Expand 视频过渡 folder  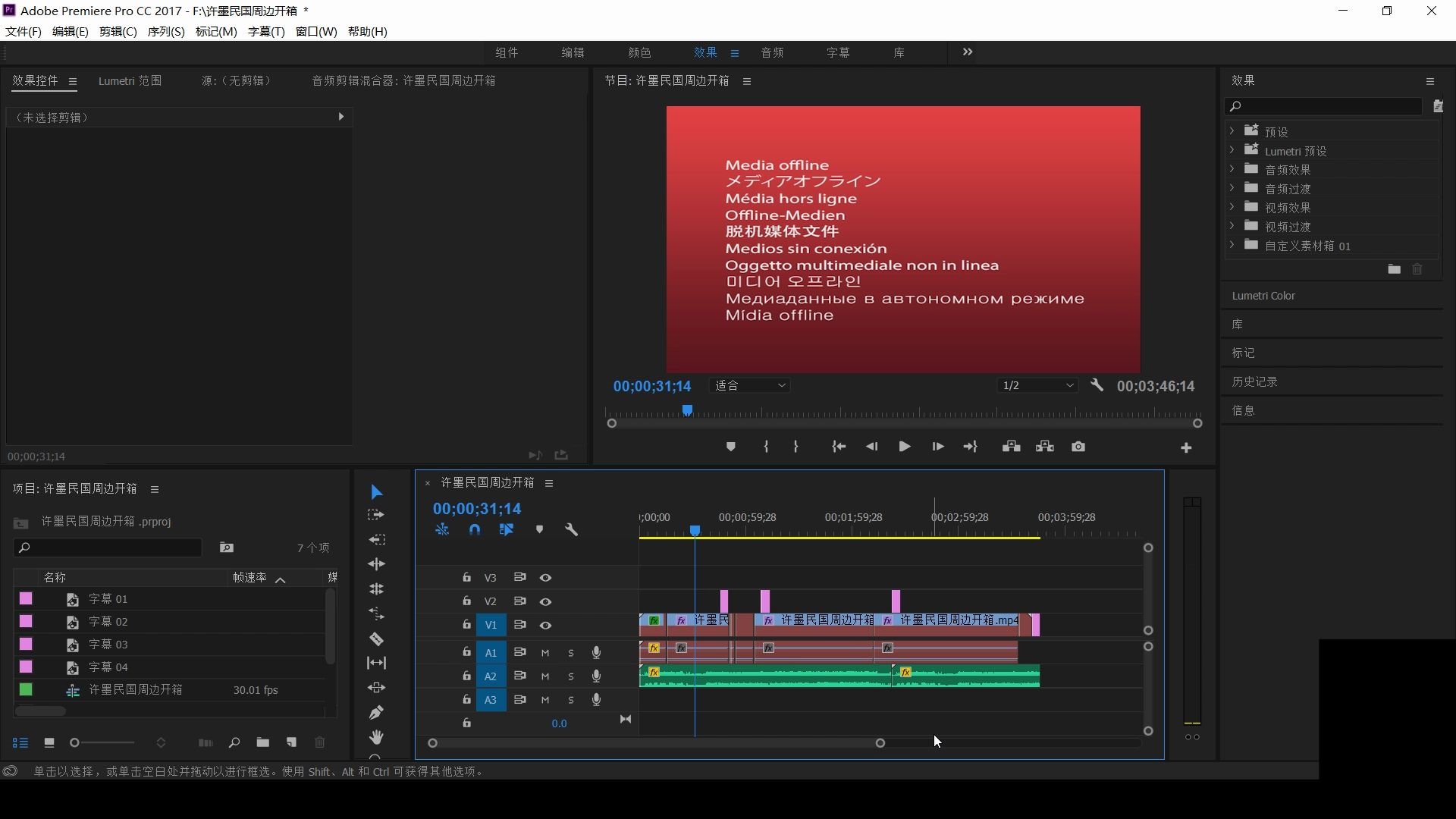(x=1232, y=225)
